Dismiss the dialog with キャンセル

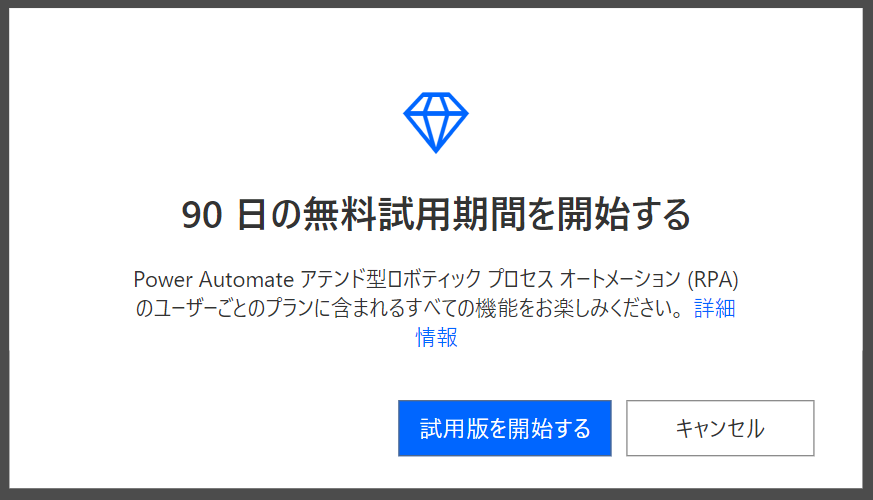coord(720,428)
